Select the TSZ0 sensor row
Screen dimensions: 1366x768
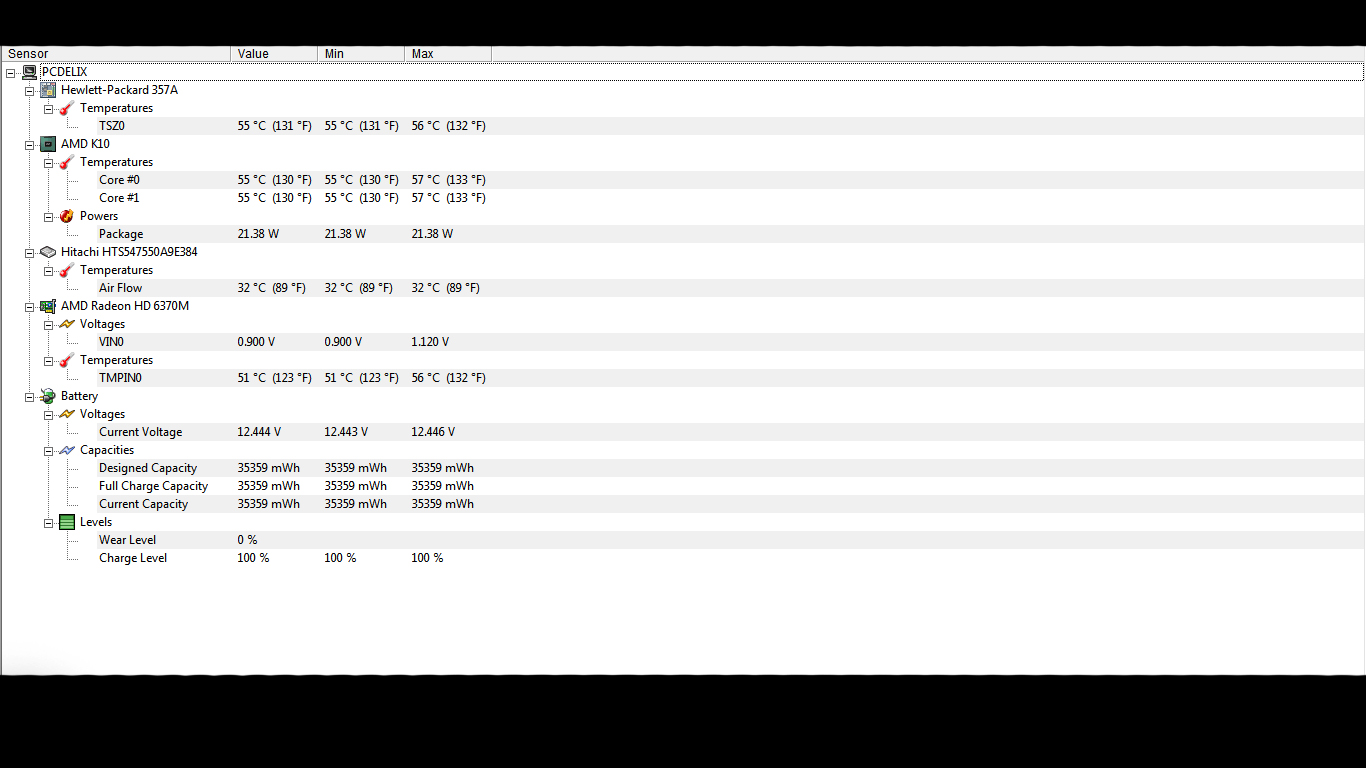pos(683,126)
